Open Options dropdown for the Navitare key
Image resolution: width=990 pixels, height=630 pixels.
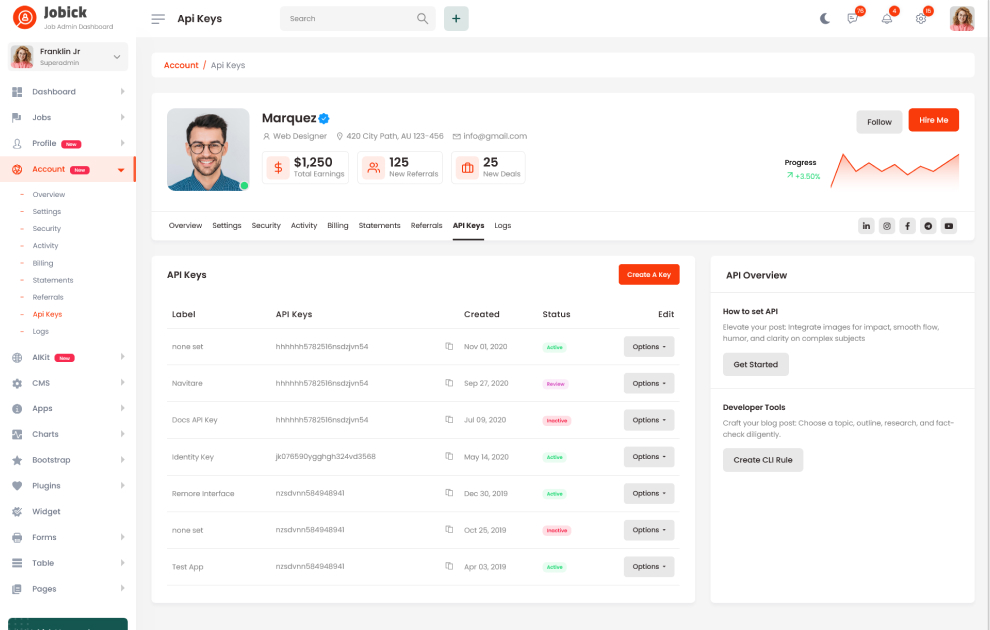pos(648,383)
